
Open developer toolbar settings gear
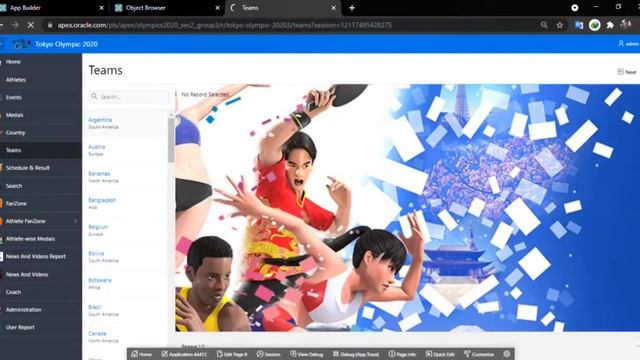507,354
